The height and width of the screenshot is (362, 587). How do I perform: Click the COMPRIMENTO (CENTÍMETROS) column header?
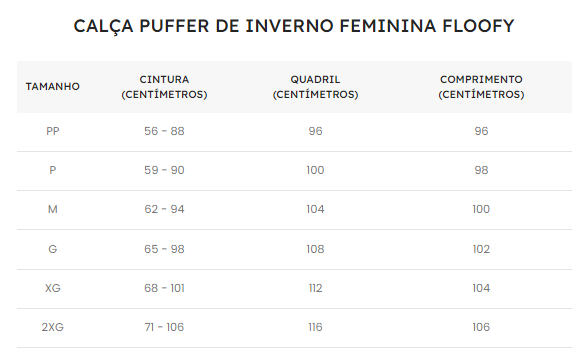click(481, 87)
